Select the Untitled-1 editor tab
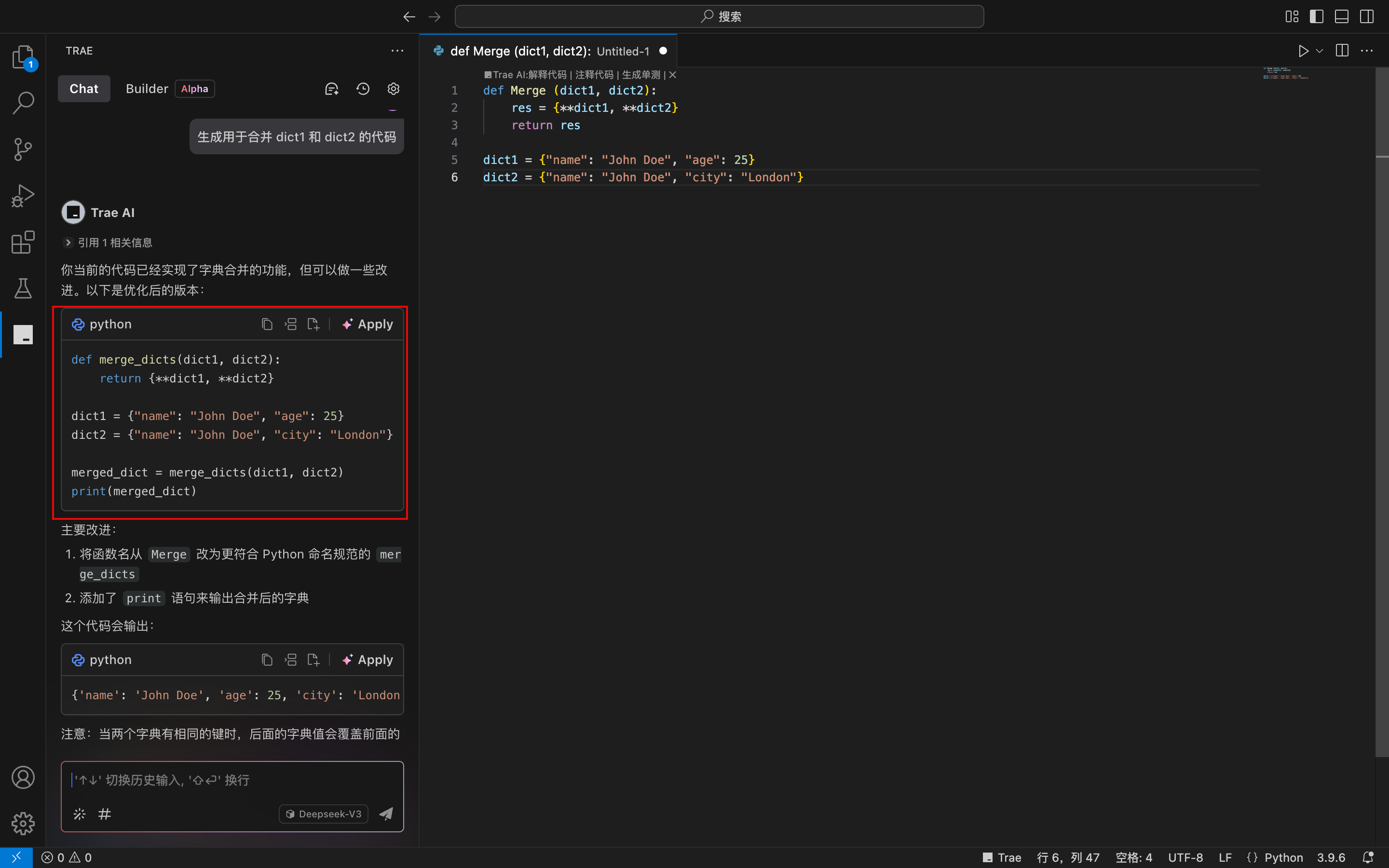Viewport: 1389px width, 868px height. click(549, 51)
